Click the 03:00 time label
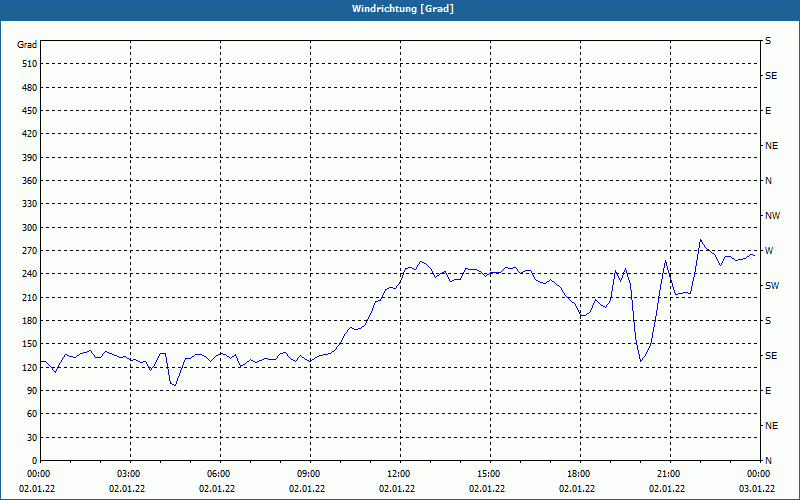Image resolution: width=800 pixels, height=500 pixels. pyautogui.click(x=130, y=474)
